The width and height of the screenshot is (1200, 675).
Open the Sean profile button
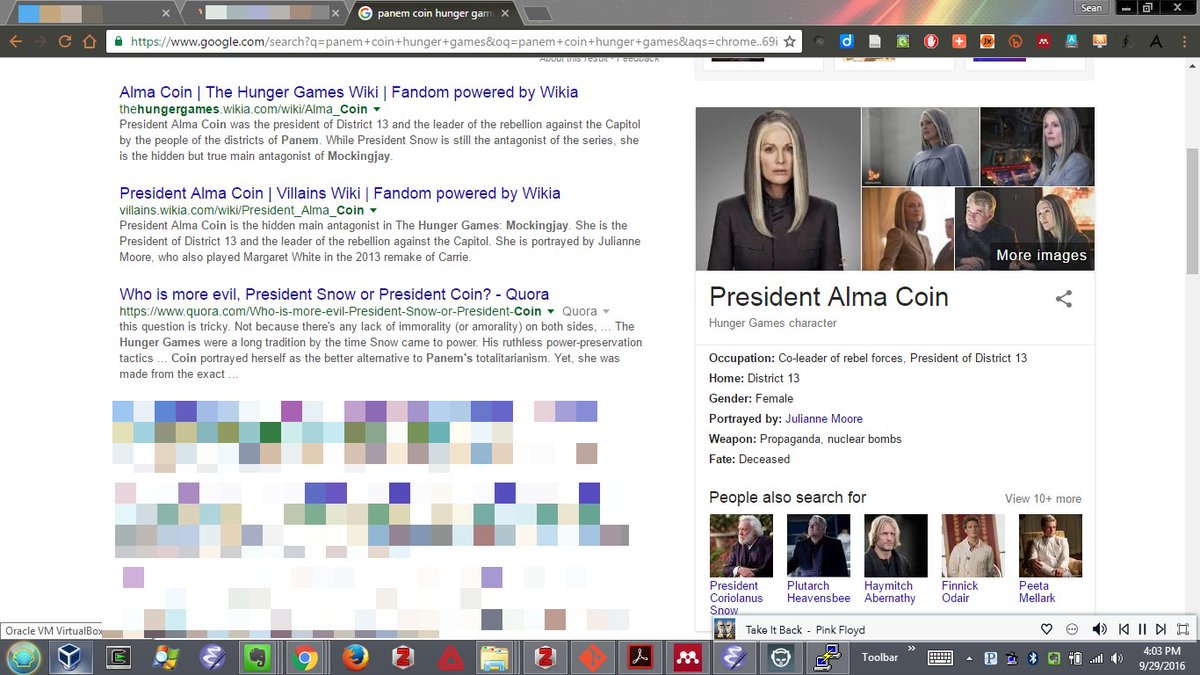tap(1091, 8)
